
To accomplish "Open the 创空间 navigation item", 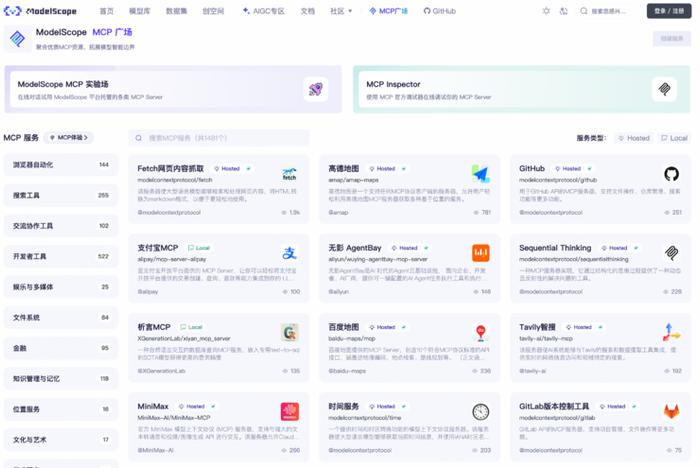I will click(213, 11).
